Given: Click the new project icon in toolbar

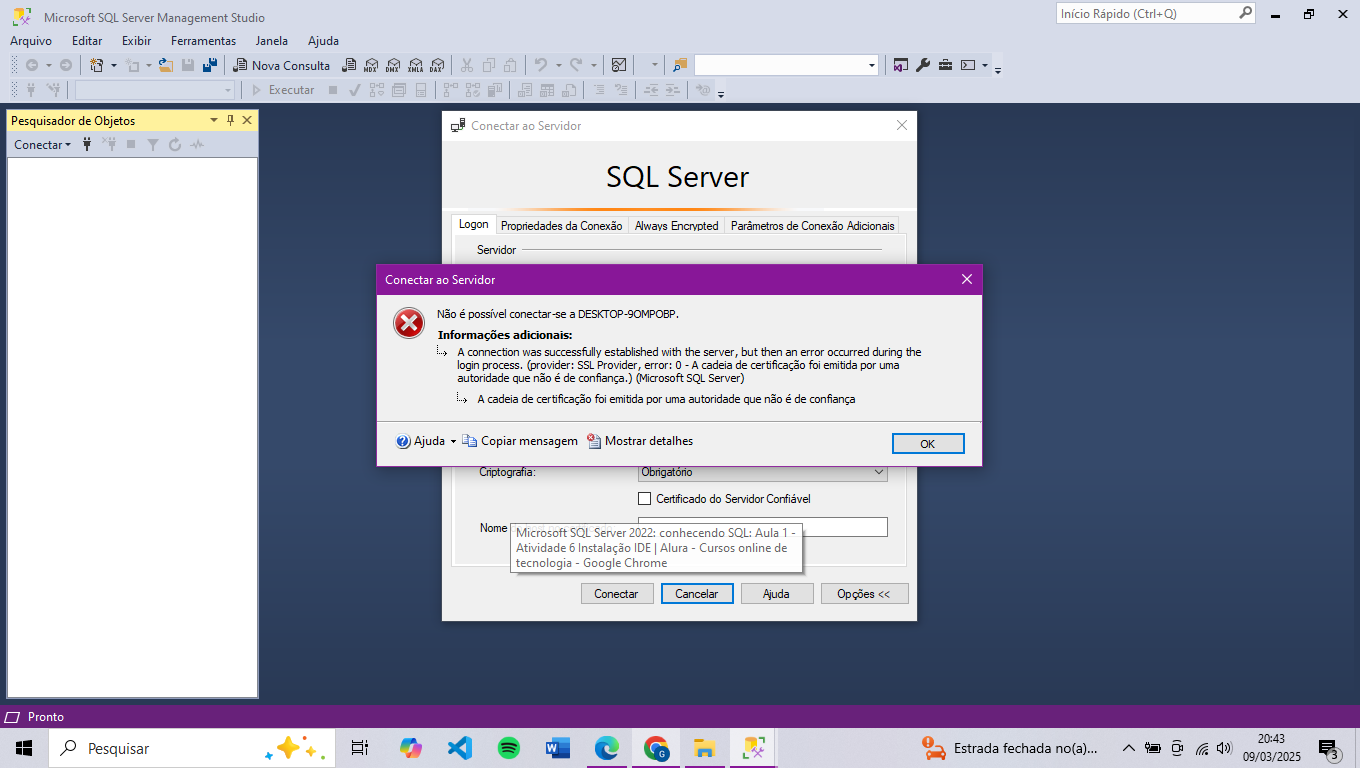Looking at the screenshot, I should (x=97, y=65).
